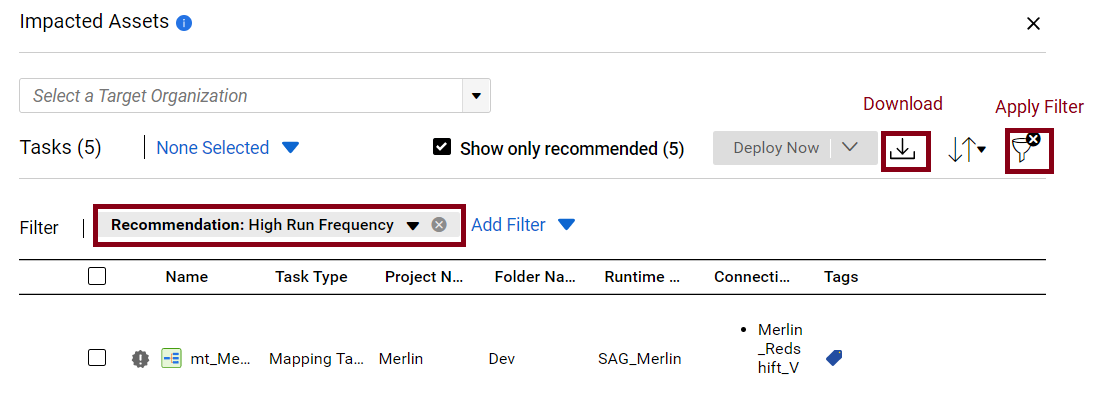This screenshot has height=396, width=1106.
Task: Sort by the Name column header
Action: [187, 277]
